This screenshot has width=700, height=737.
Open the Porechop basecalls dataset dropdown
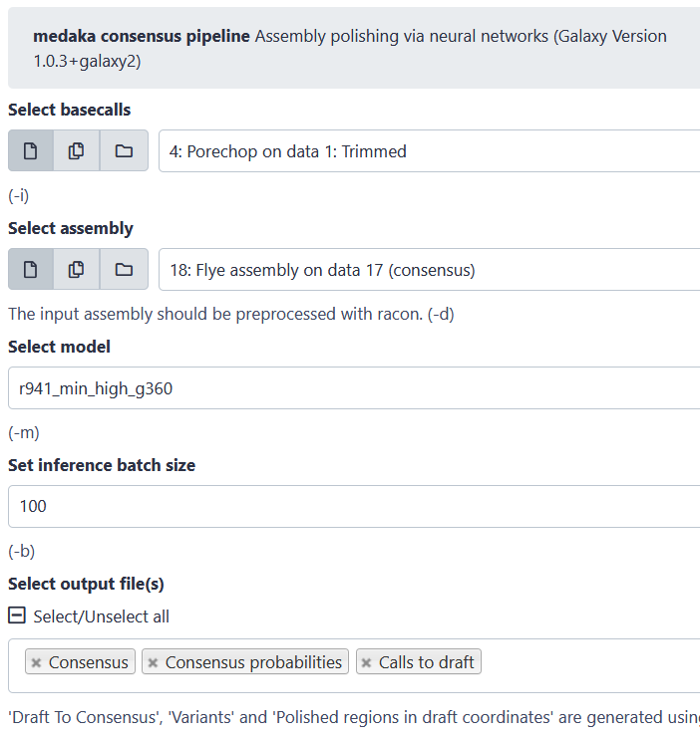(x=428, y=151)
